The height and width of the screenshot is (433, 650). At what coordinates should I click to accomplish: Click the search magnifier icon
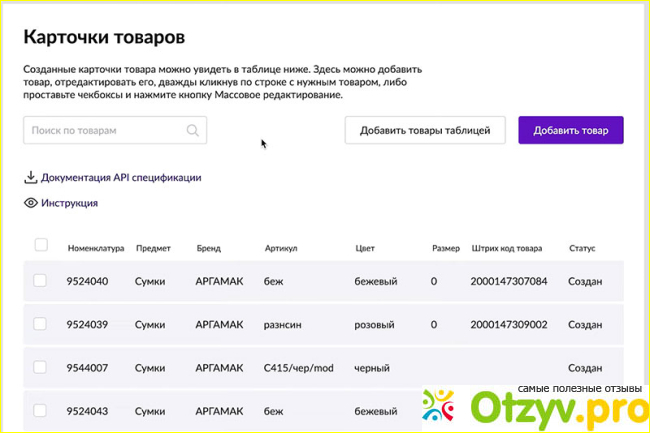pos(193,130)
